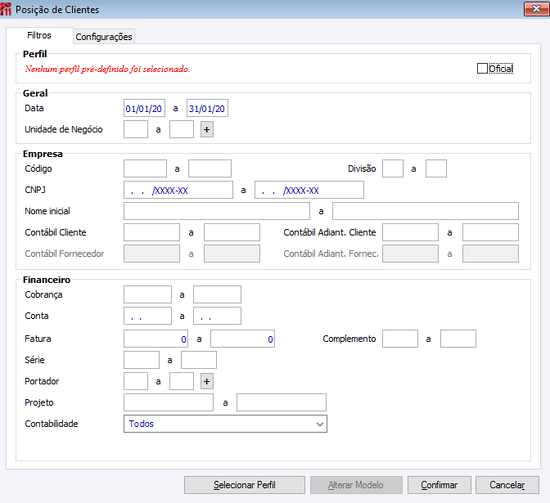Focus the second Contábil Cliente field
Image resolution: width=550 pixels, height=503 pixels.
point(232,233)
